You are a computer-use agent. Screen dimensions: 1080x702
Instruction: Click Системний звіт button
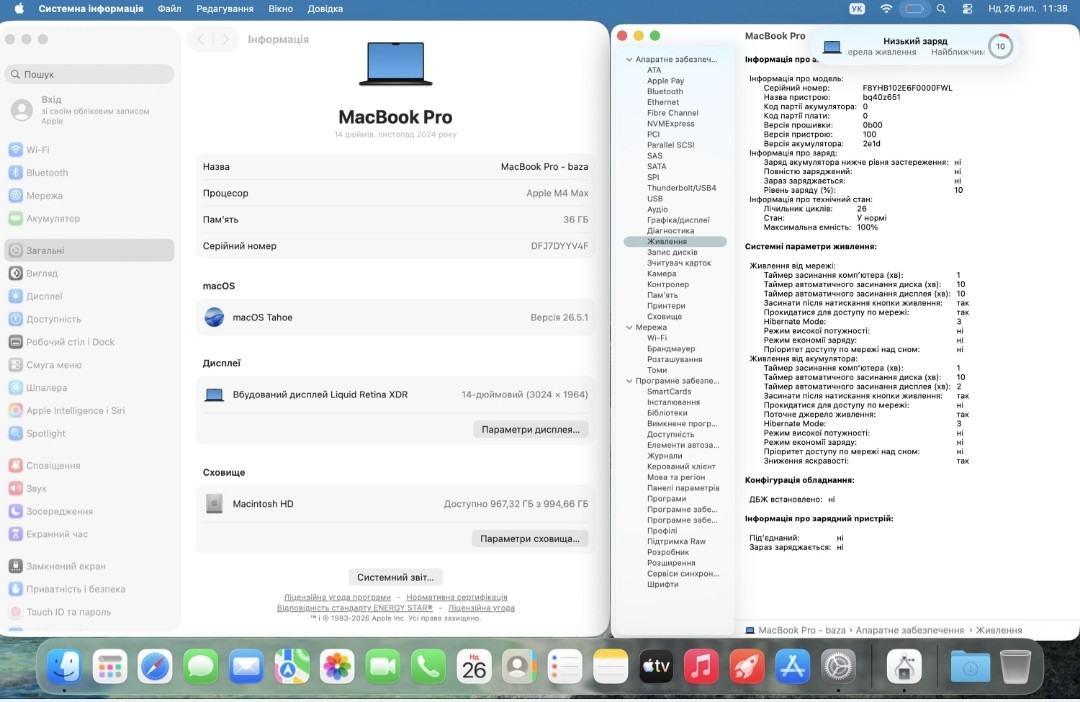(x=395, y=577)
